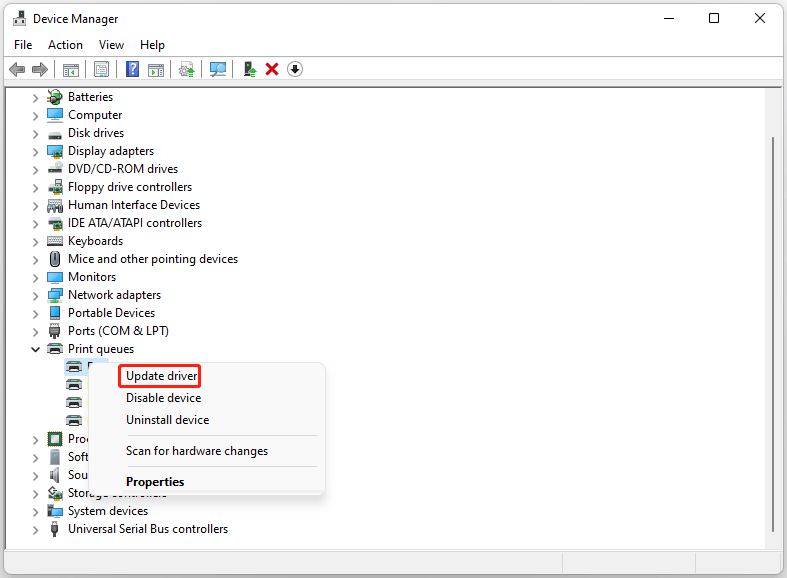This screenshot has width=787, height=578.
Task: Open the Help menu
Action: 152,45
